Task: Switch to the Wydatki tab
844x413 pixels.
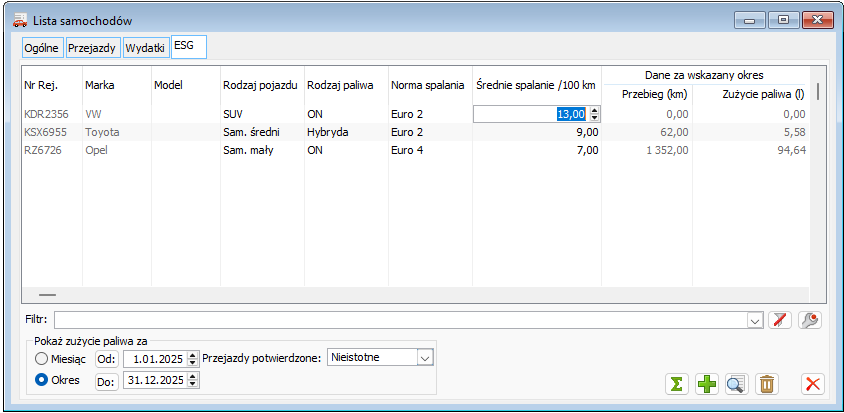Action: (145, 48)
